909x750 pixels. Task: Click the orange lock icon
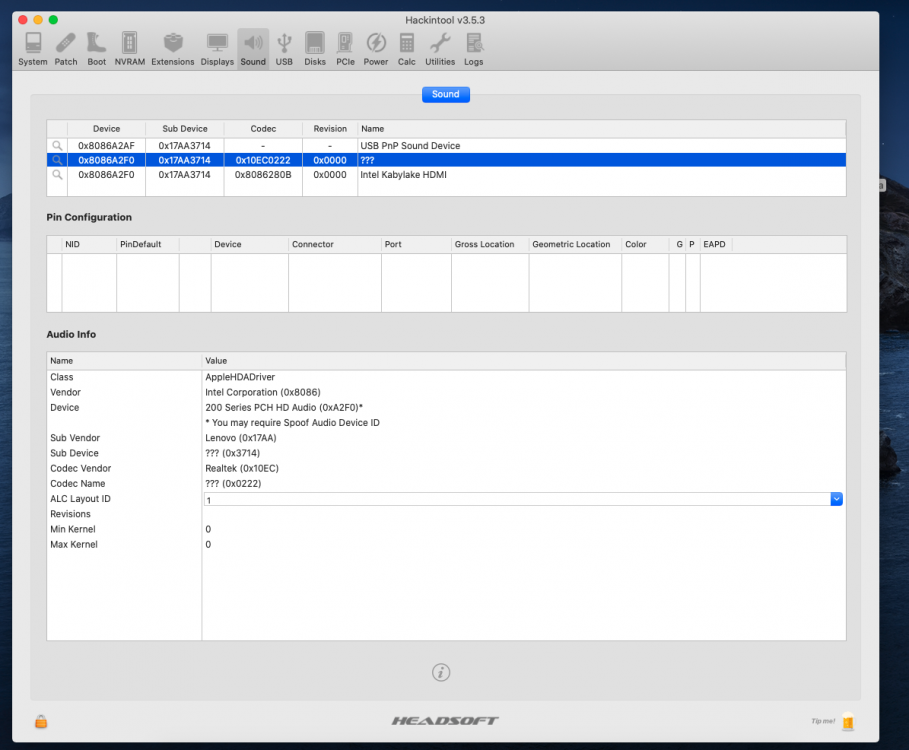click(41, 722)
